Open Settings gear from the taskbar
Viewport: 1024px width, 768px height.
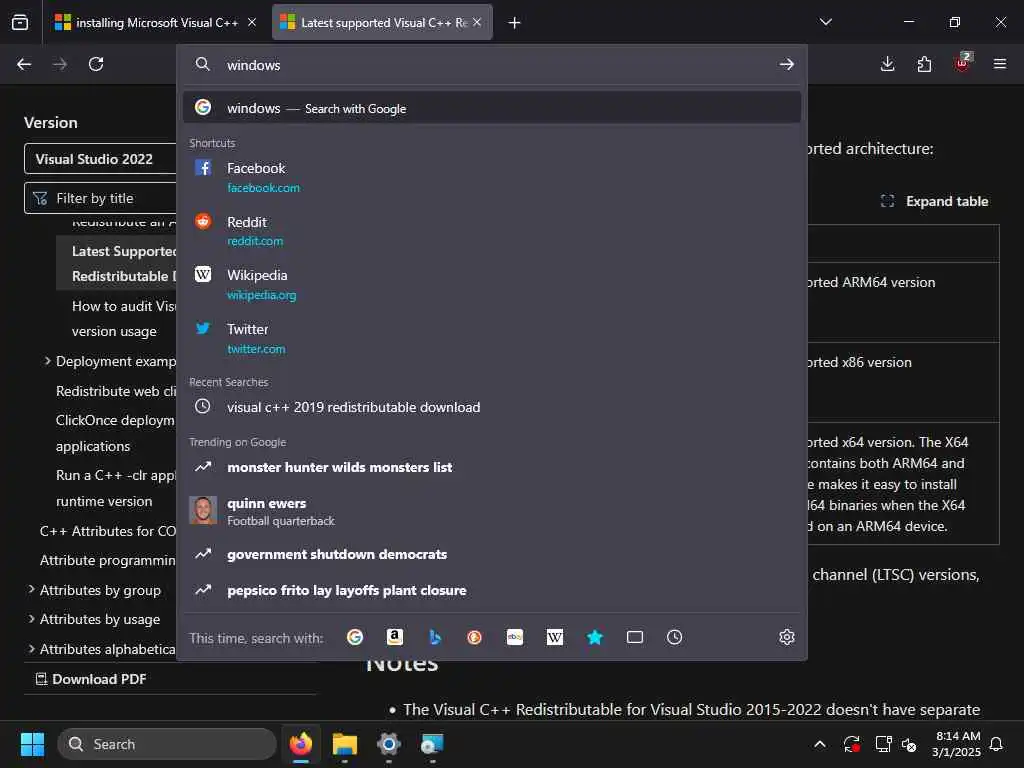point(389,744)
